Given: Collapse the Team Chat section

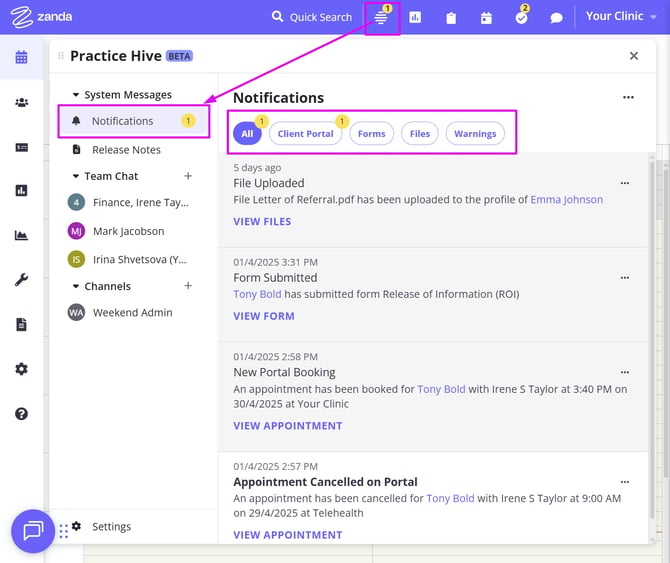Looking at the screenshot, I should coord(76,176).
